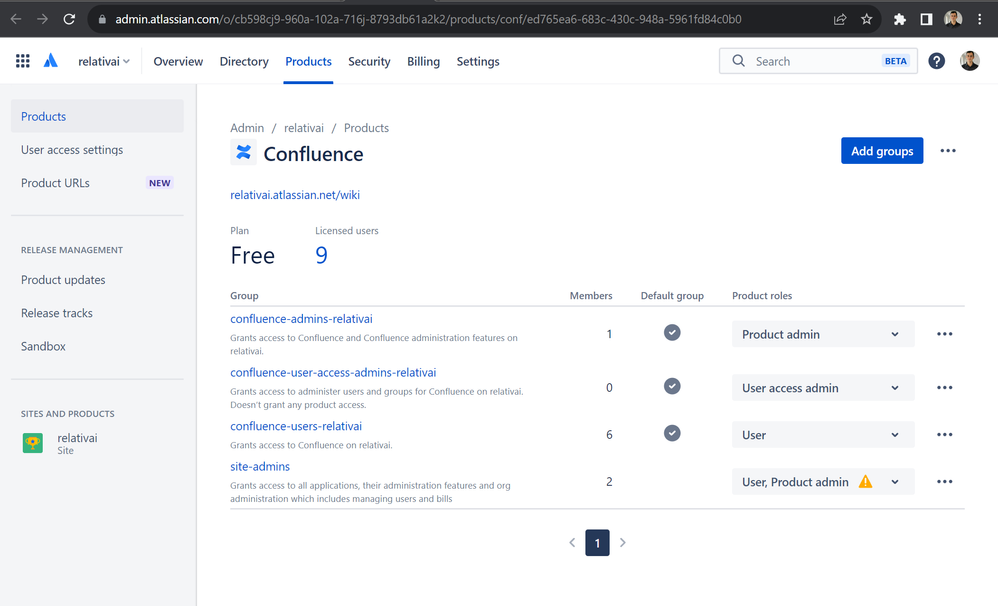Click the licensed users count 9
This screenshot has width=998, height=606.
click(x=321, y=255)
